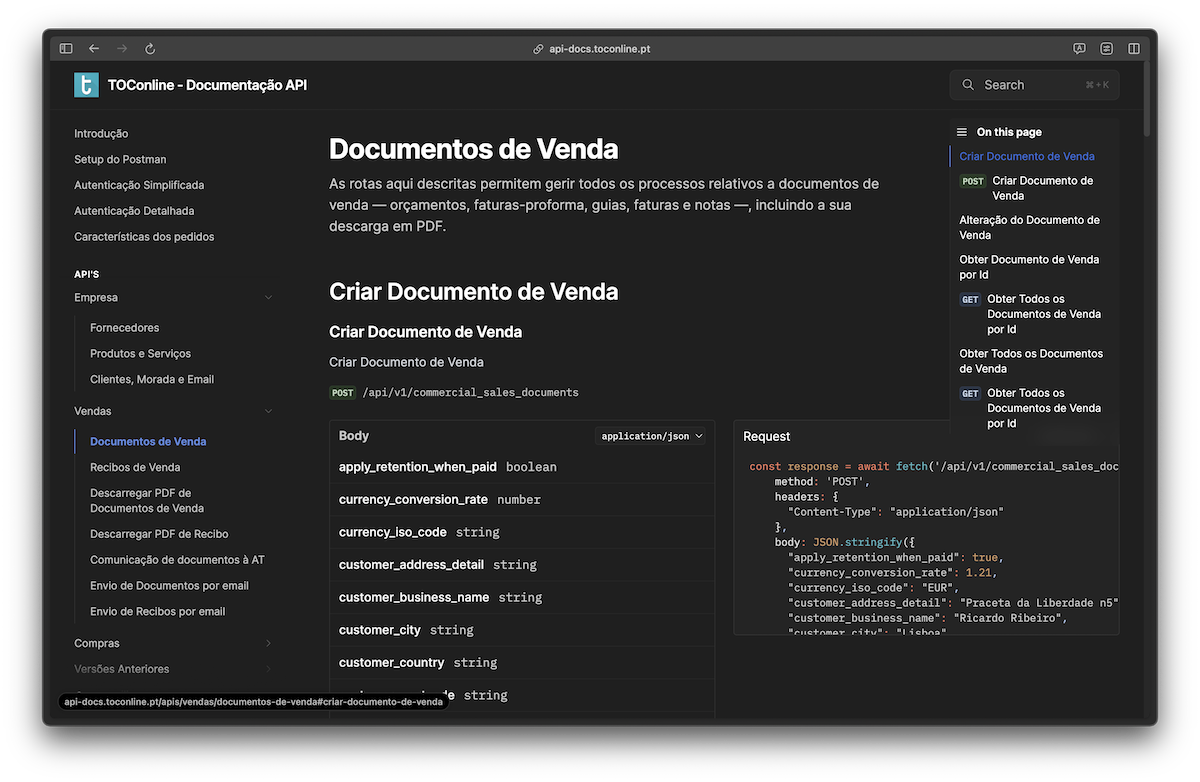Expand the Compras section
Viewport: 1200px width, 782px height.
pos(268,642)
